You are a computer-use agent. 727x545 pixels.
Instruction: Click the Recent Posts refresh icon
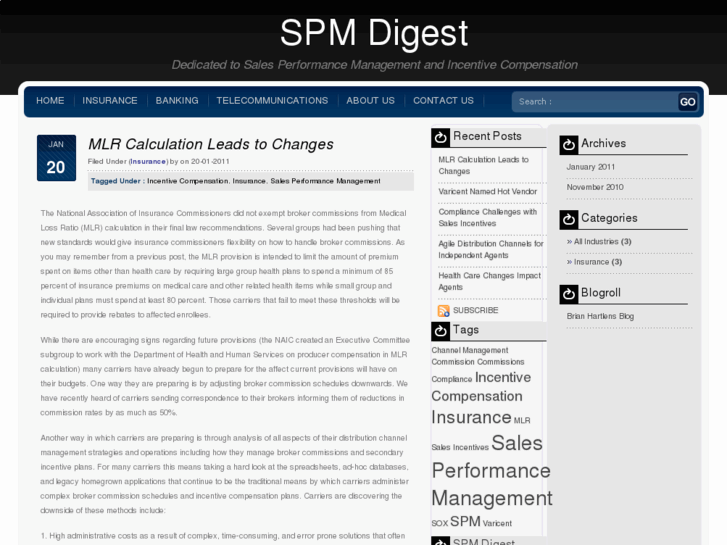[440, 138]
